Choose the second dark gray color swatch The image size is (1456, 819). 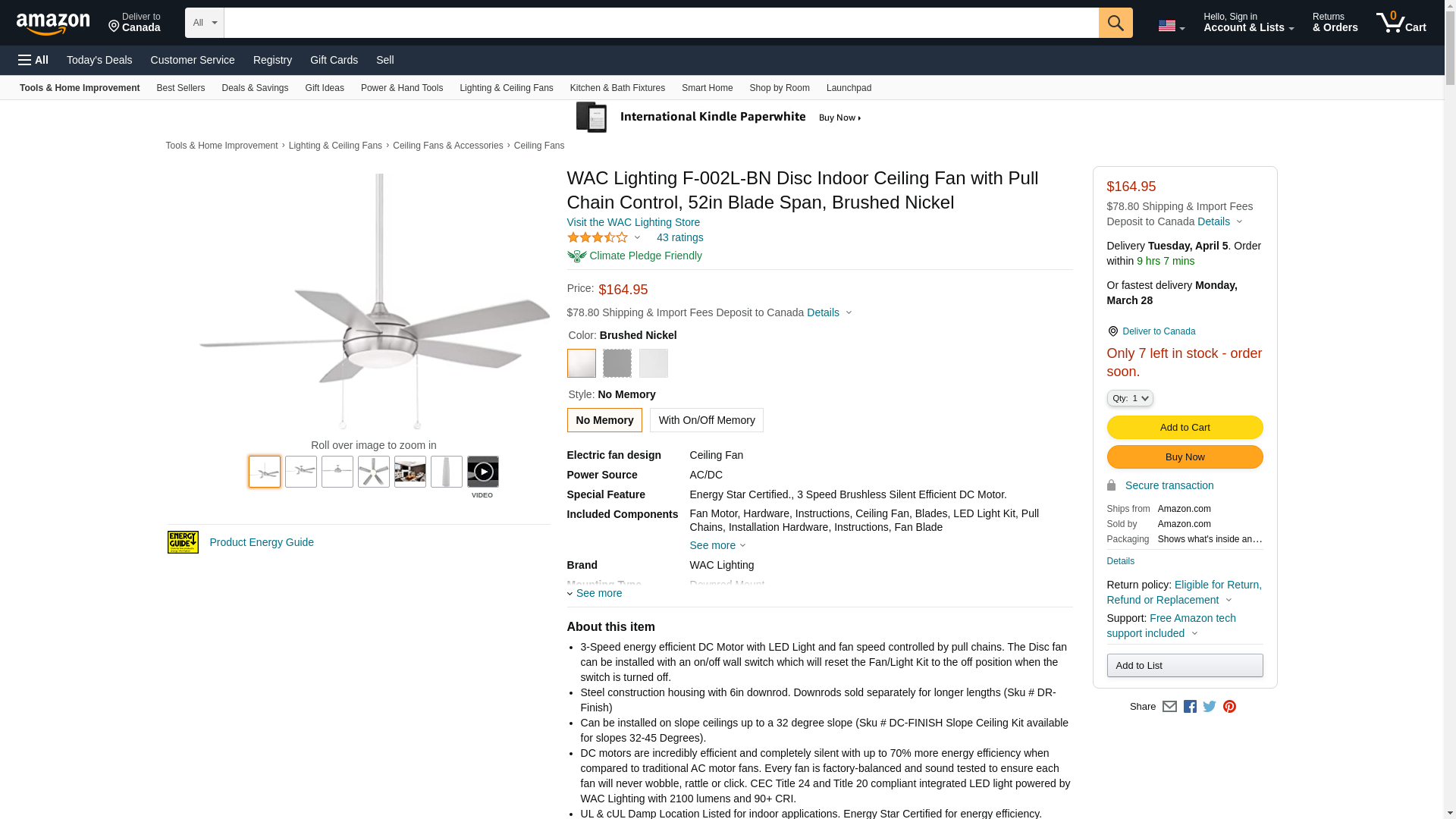(617, 363)
